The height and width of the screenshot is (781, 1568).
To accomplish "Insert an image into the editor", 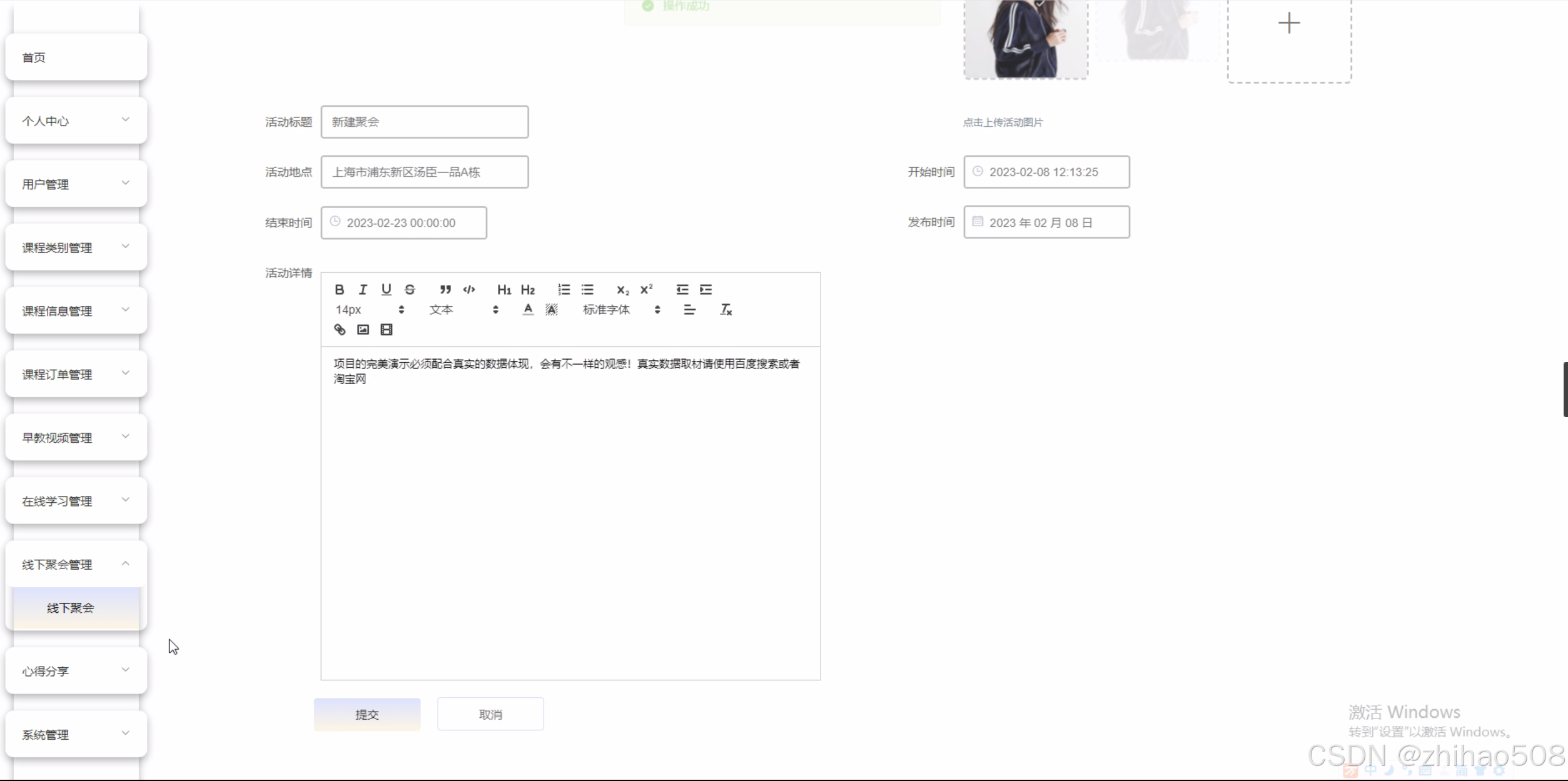I will point(363,330).
